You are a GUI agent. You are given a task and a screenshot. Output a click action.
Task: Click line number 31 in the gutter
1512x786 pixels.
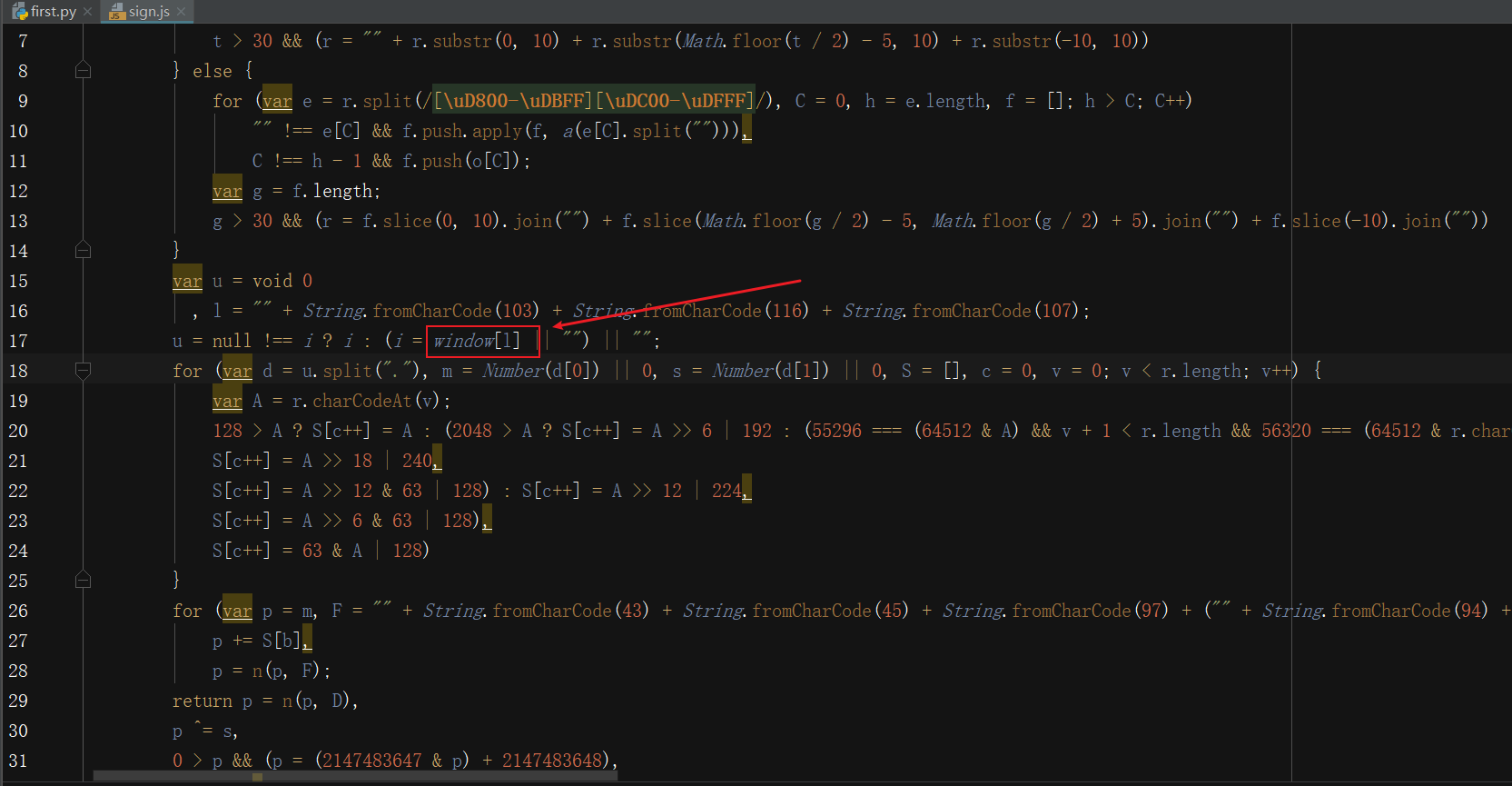coord(18,761)
